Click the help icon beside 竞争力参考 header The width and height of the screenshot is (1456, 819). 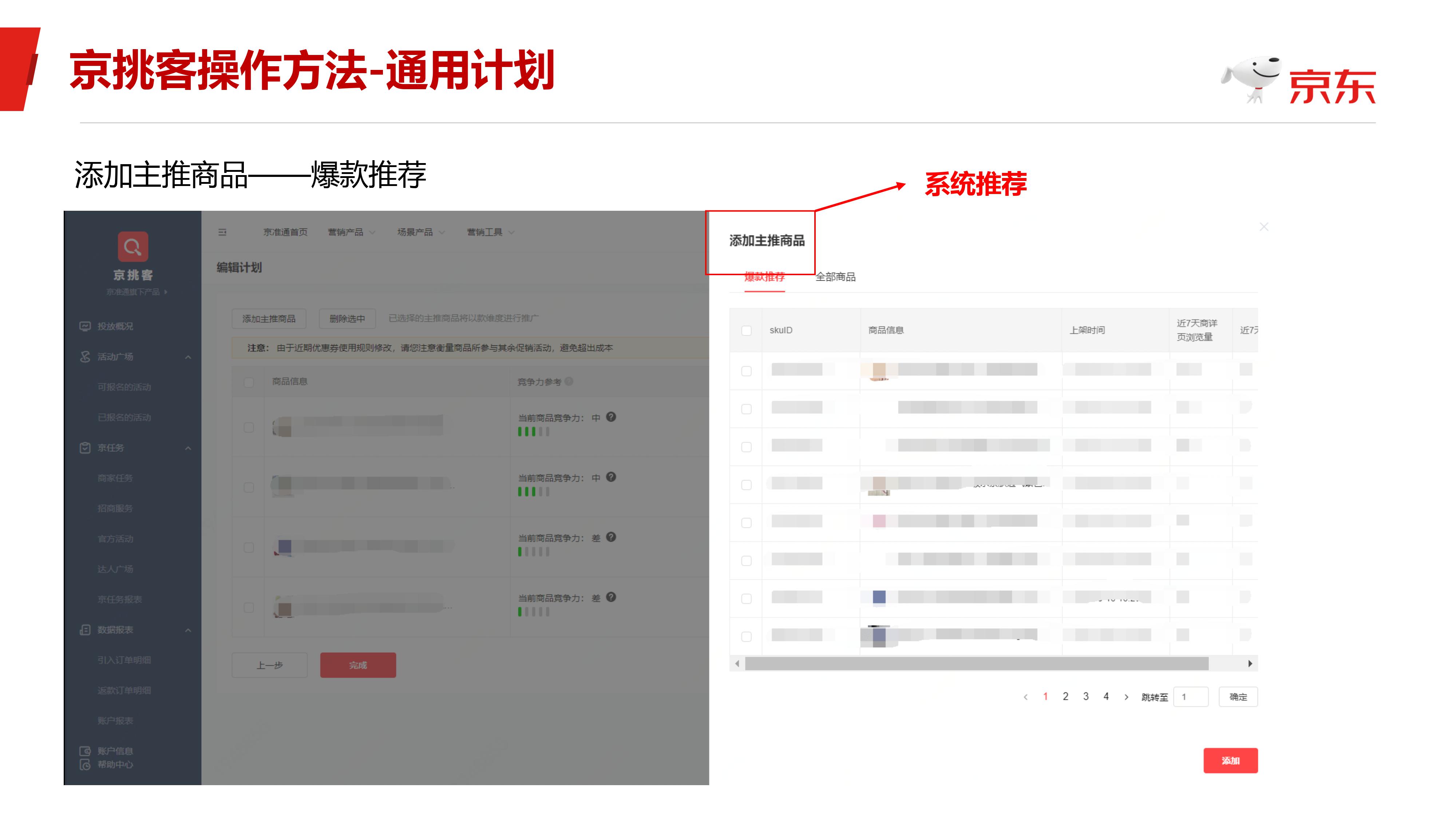point(569,381)
